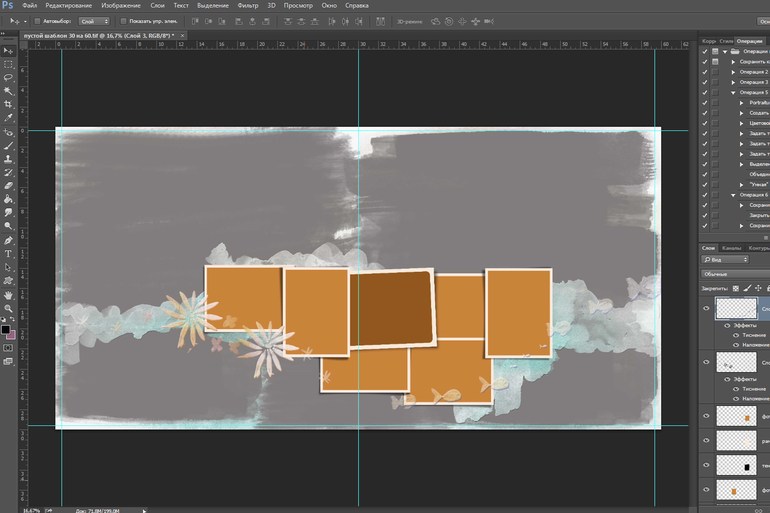Click the foreground color swatch
Screen dimensions: 770x513
tap(6, 328)
